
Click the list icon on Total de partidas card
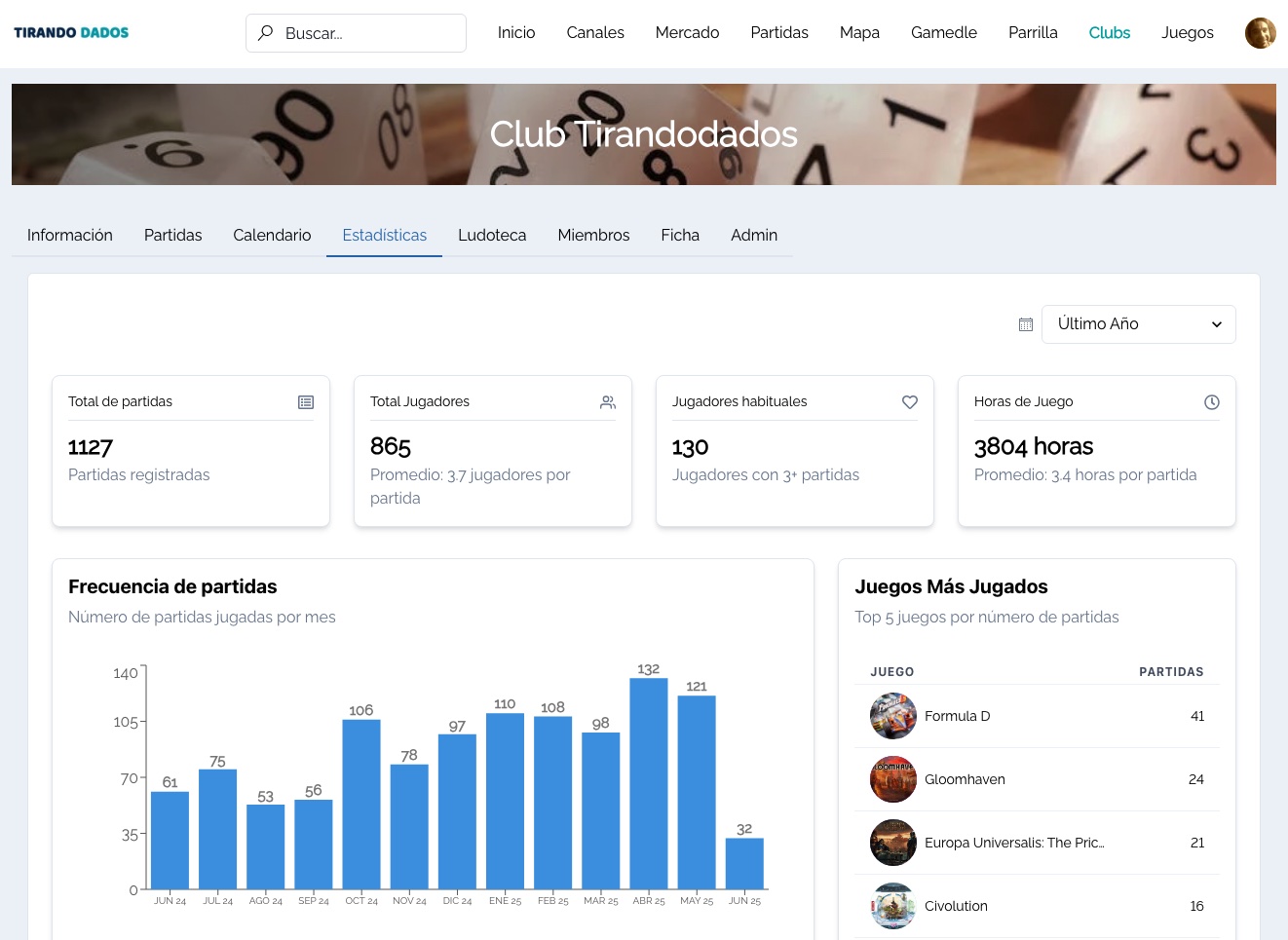[x=306, y=401]
